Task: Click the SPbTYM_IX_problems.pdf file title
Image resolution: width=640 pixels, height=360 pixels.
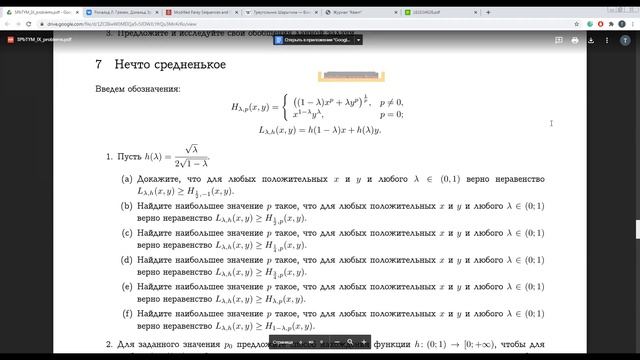Action: click(44, 40)
